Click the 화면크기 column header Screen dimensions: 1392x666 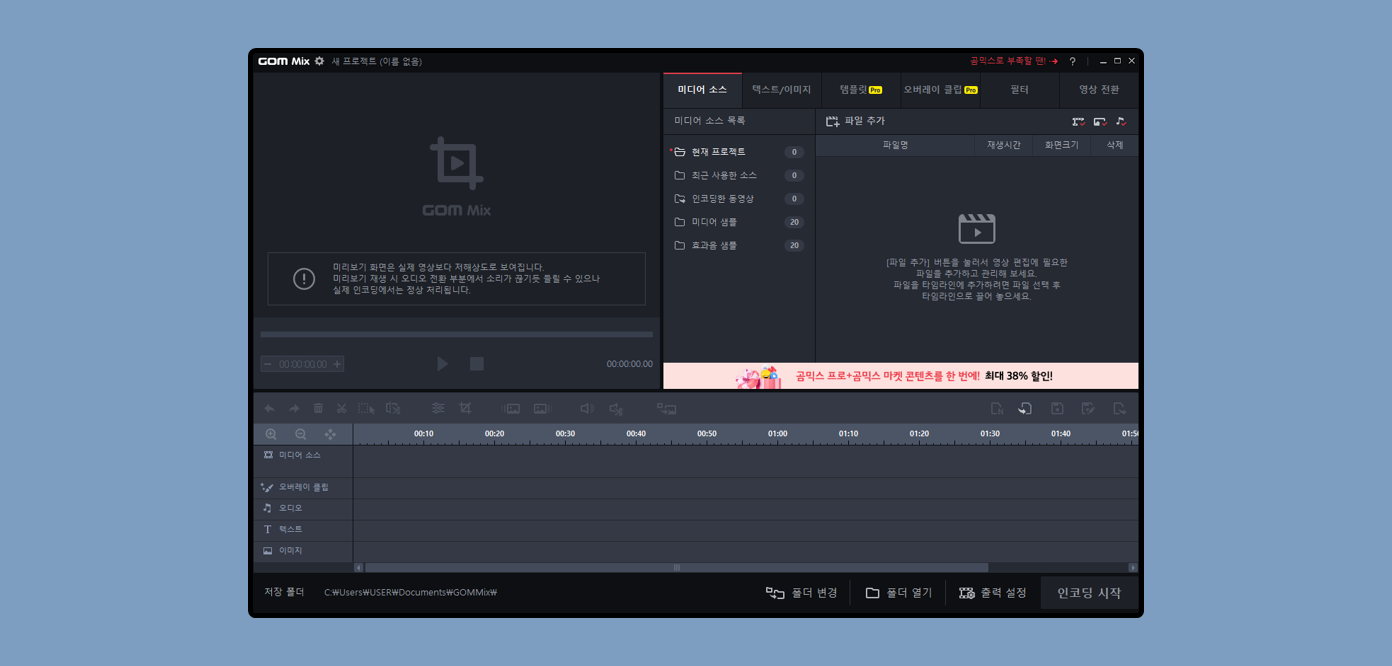pyautogui.click(x=1061, y=145)
